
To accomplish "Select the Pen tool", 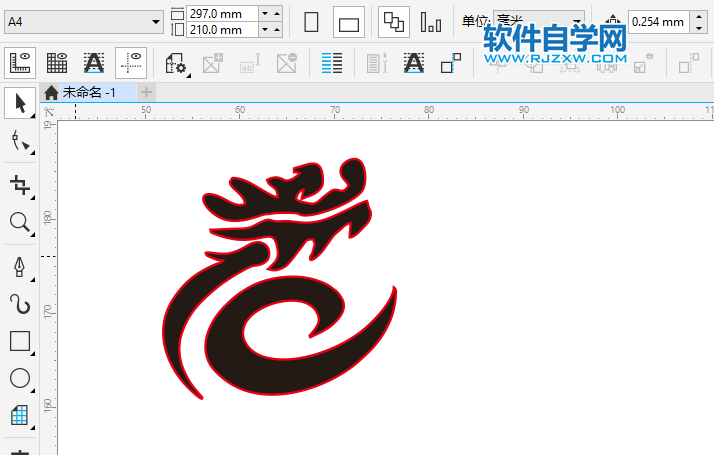I will [20, 267].
